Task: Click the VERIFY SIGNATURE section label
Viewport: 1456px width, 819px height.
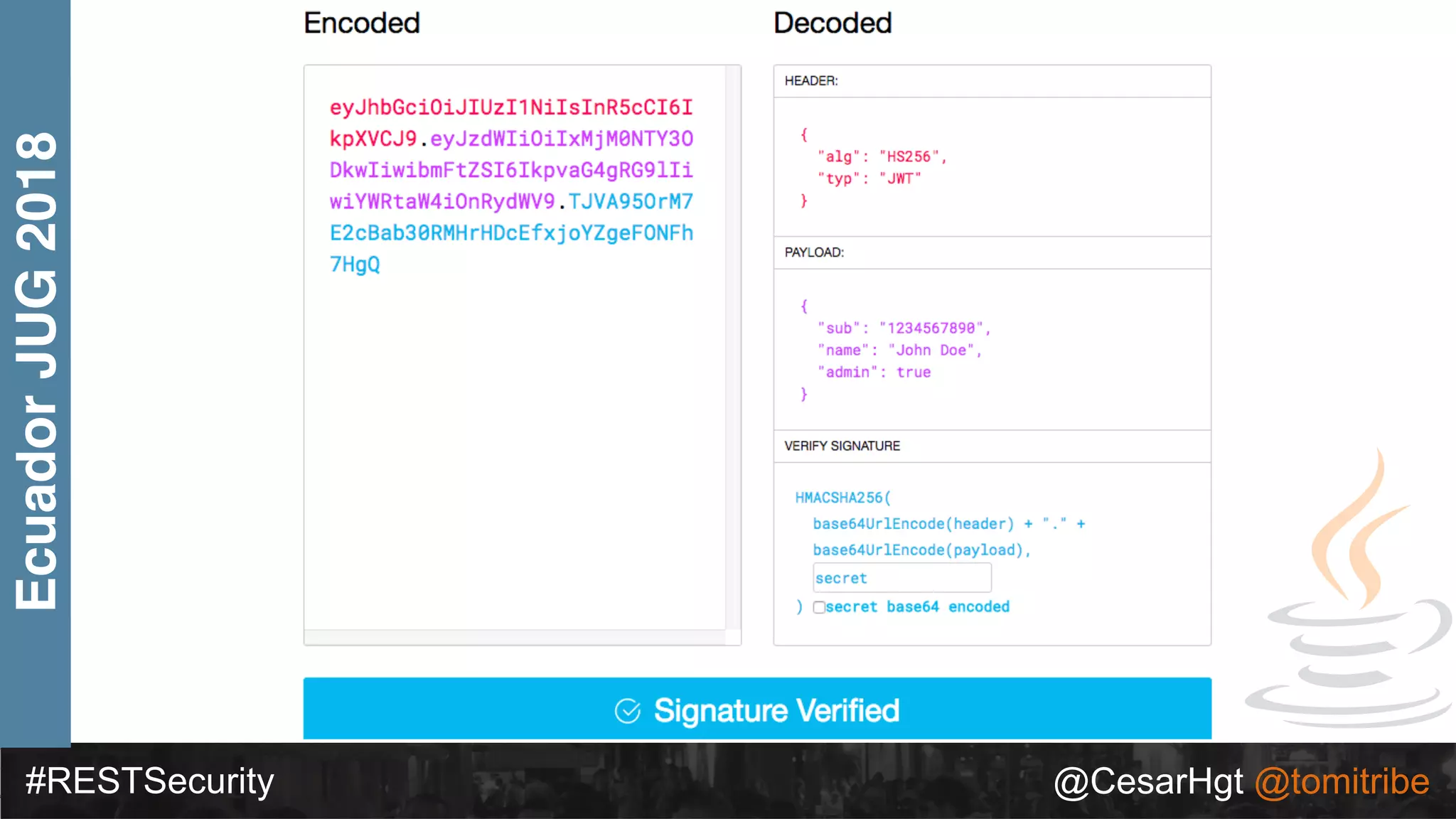Action: [842, 446]
